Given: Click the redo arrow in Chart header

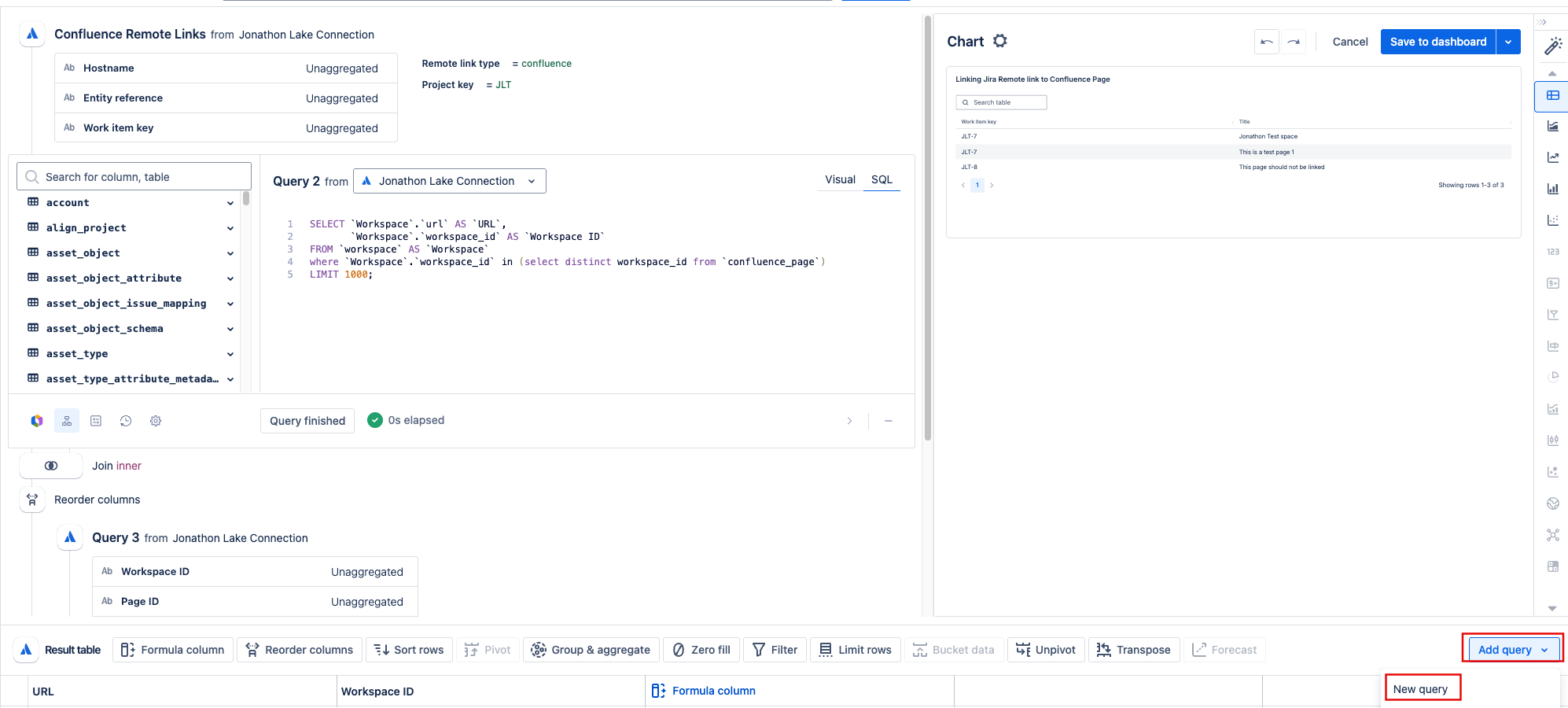Looking at the screenshot, I should click(x=1294, y=42).
